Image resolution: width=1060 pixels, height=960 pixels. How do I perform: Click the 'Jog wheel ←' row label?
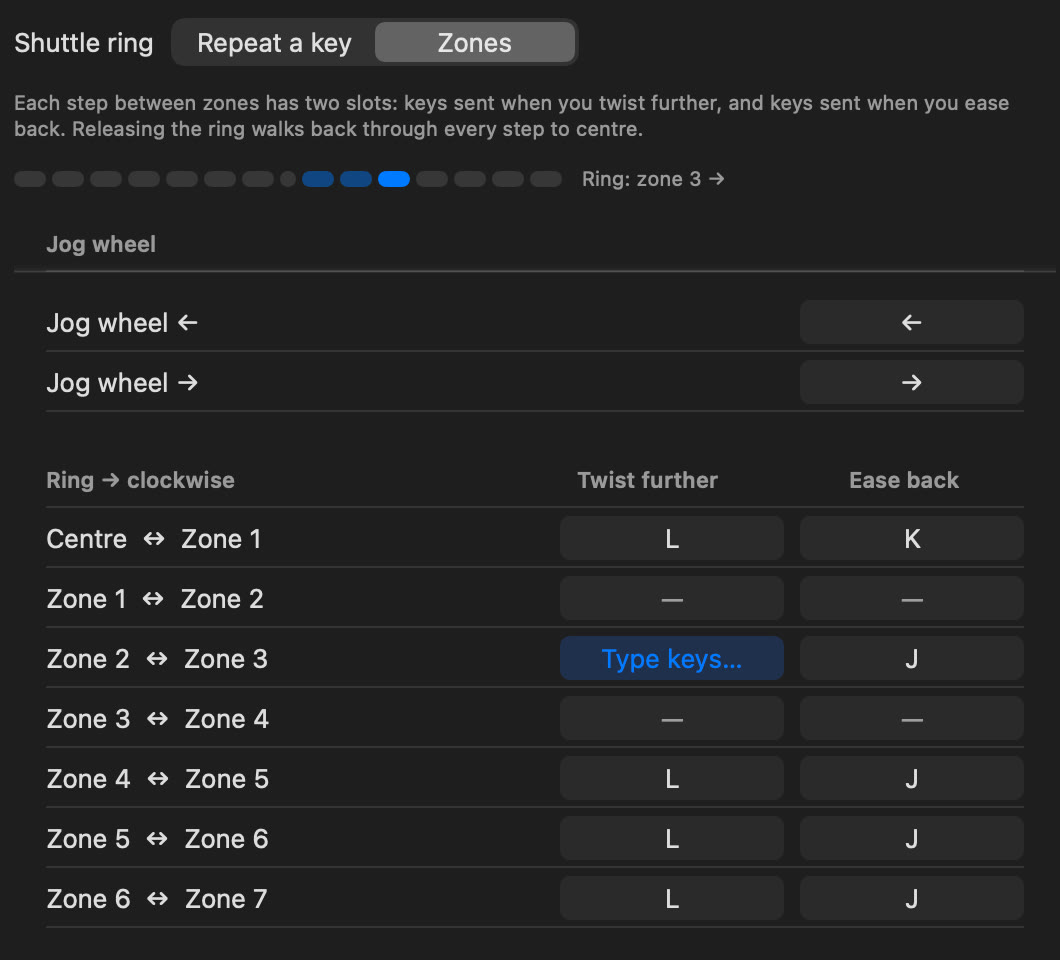[122, 323]
